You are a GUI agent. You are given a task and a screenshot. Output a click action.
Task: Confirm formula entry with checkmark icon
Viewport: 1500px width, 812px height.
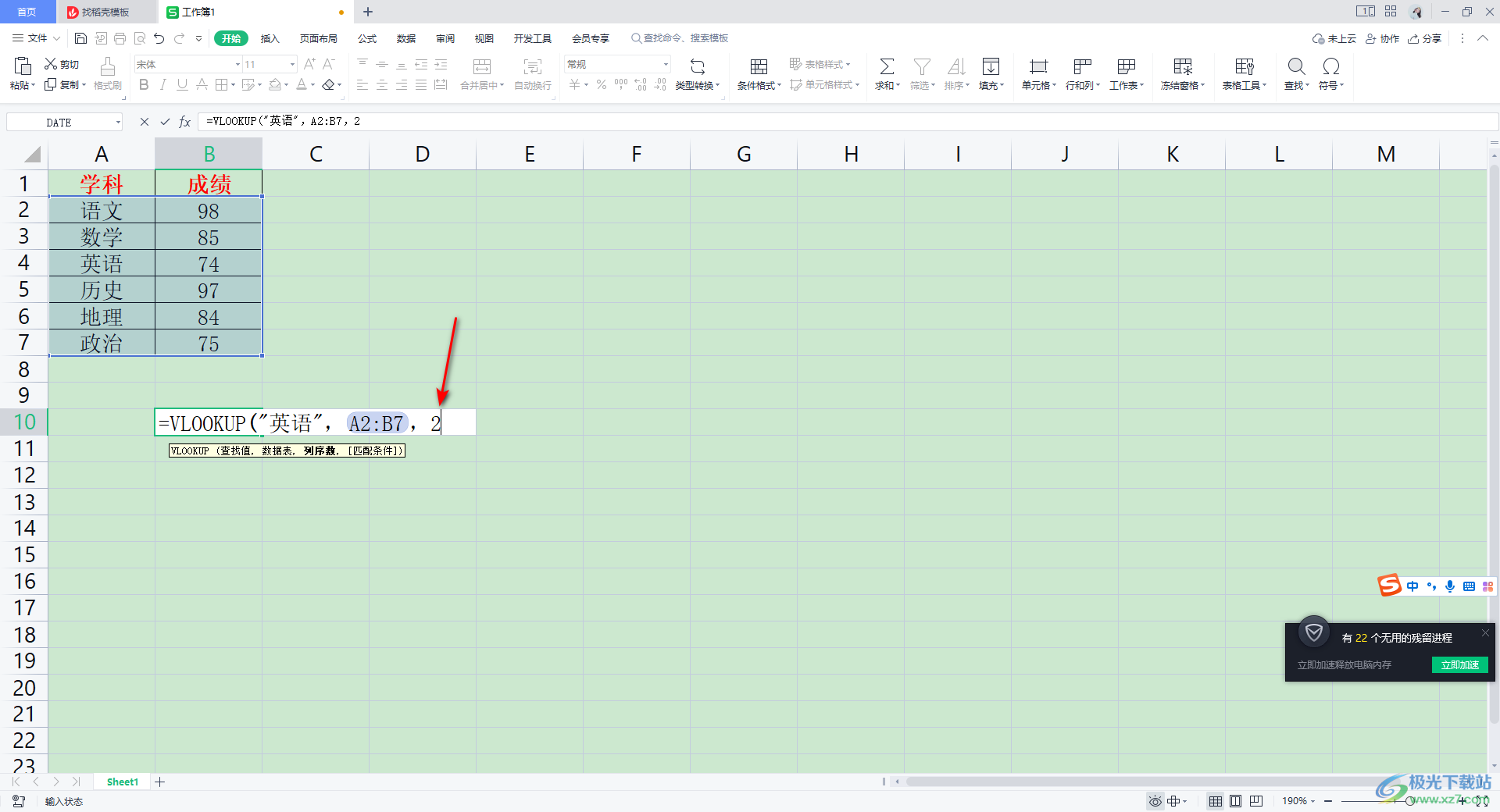point(165,122)
